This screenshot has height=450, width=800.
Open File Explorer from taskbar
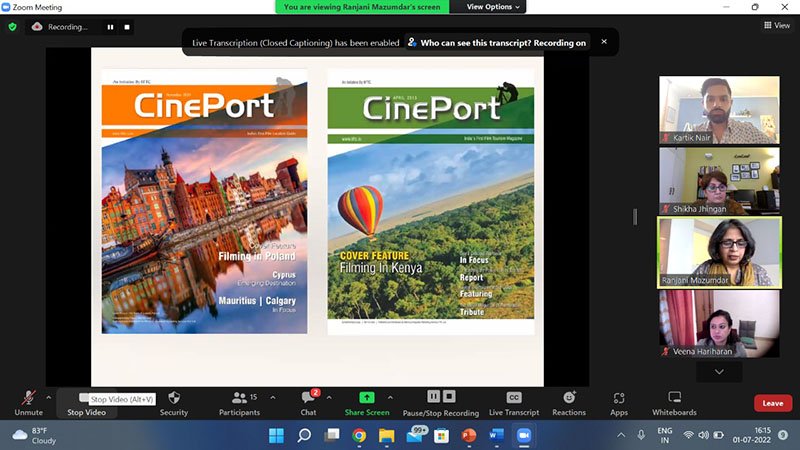click(387, 435)
